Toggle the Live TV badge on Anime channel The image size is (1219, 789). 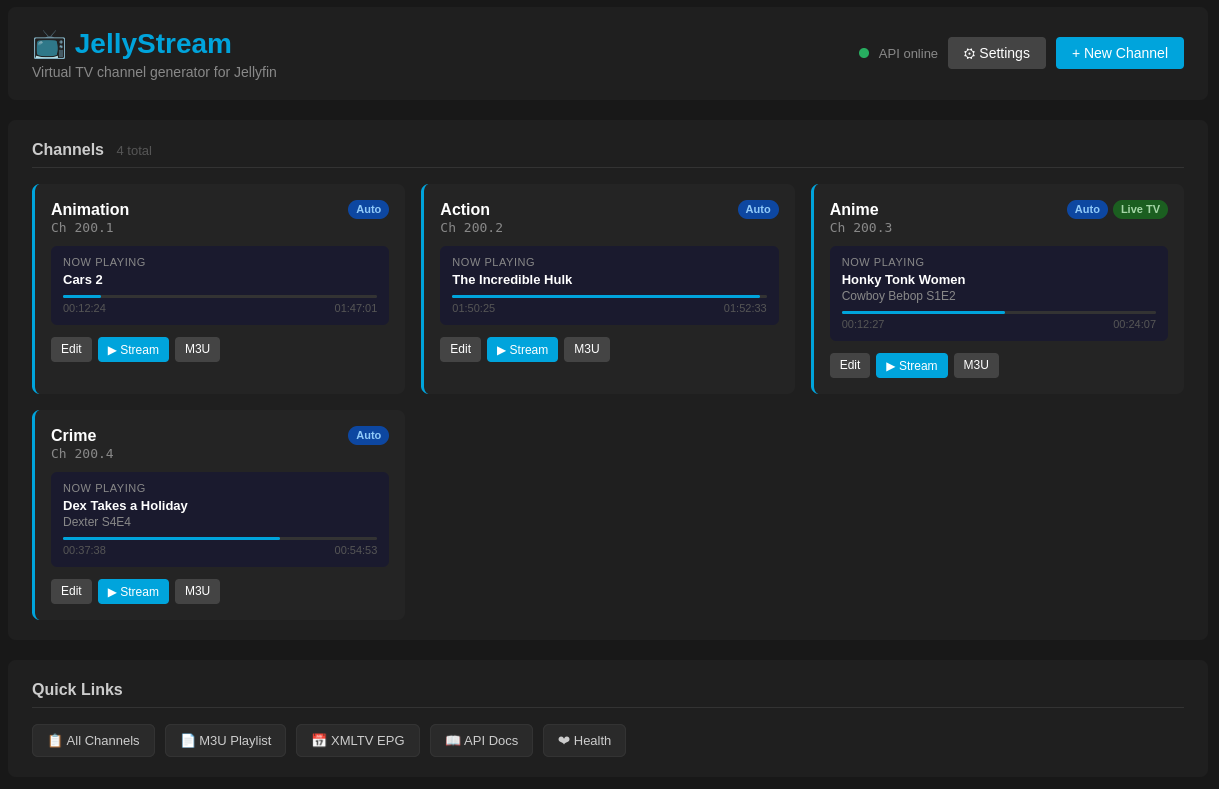pos(1140,209)
